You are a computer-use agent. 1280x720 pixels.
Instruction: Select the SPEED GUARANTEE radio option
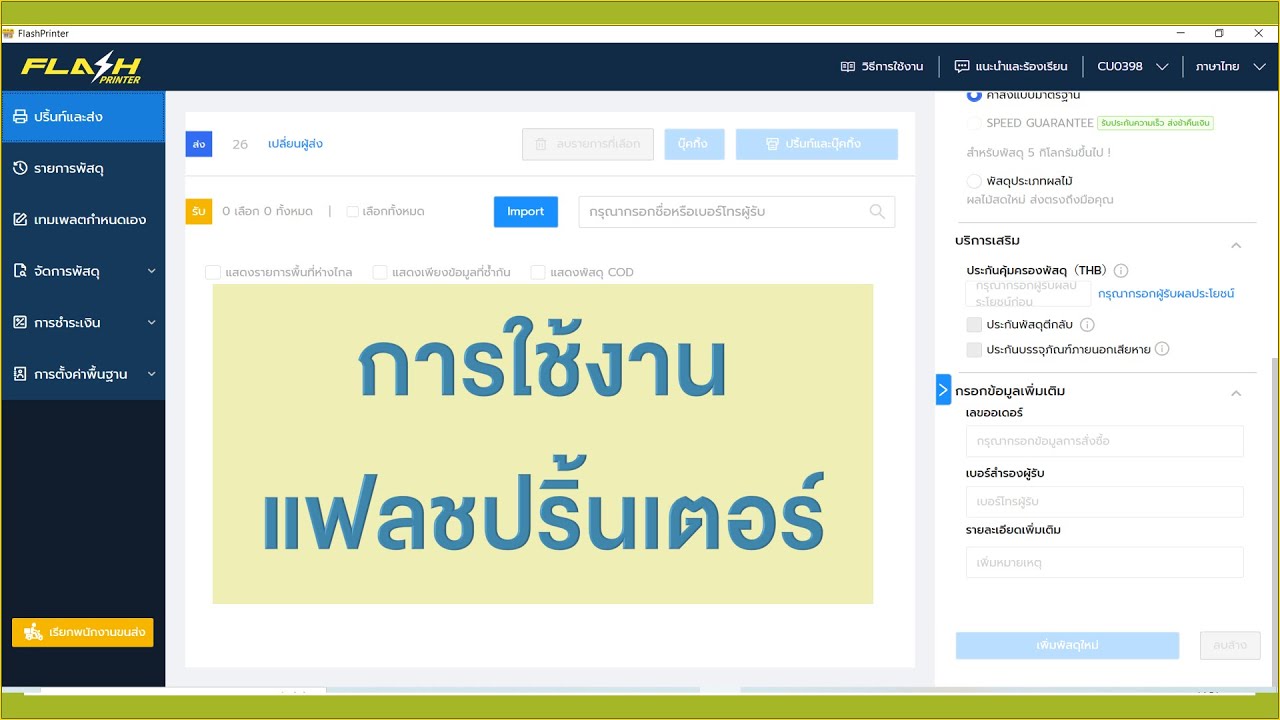[x=974, y=123]
